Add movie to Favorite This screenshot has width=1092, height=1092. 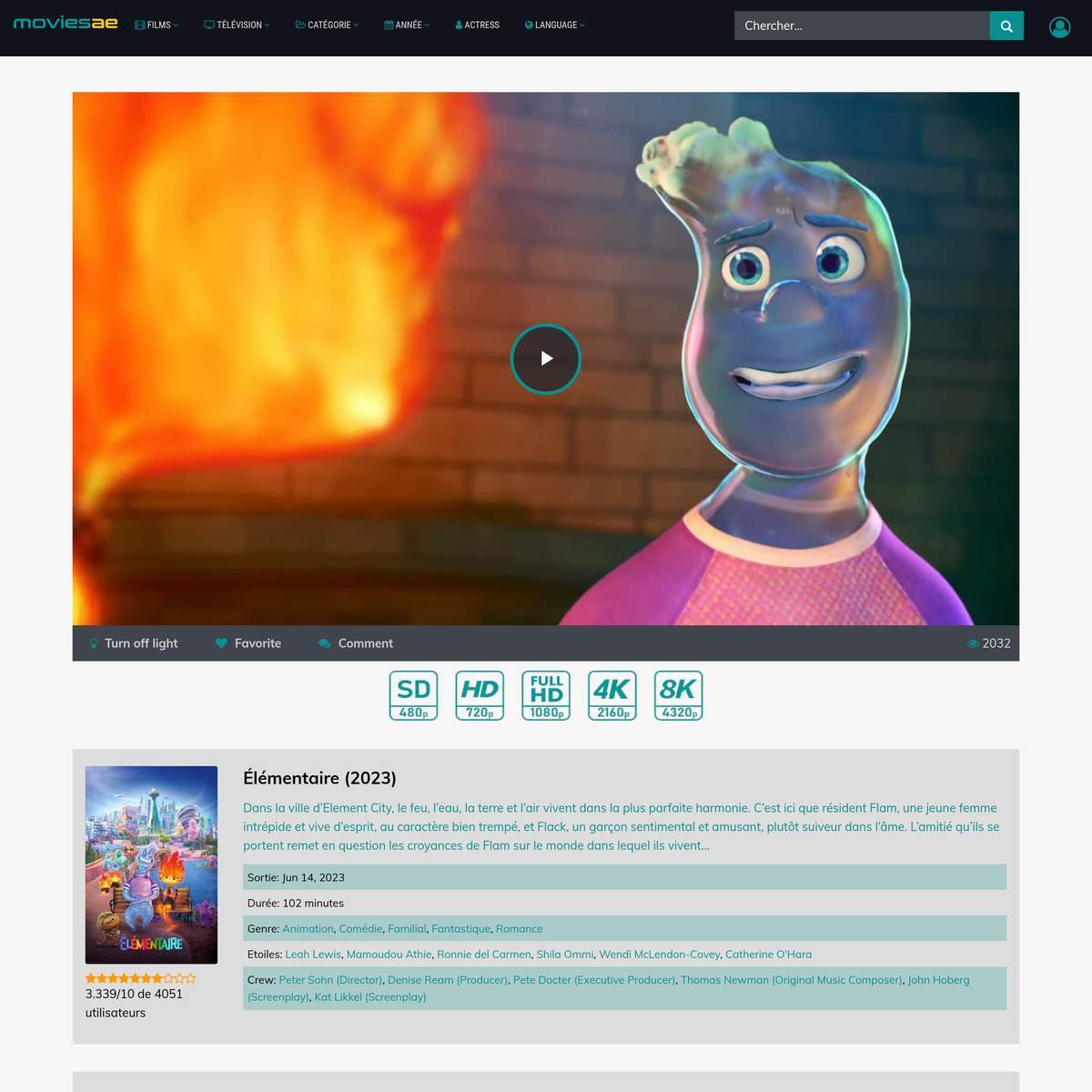[248, 643]
